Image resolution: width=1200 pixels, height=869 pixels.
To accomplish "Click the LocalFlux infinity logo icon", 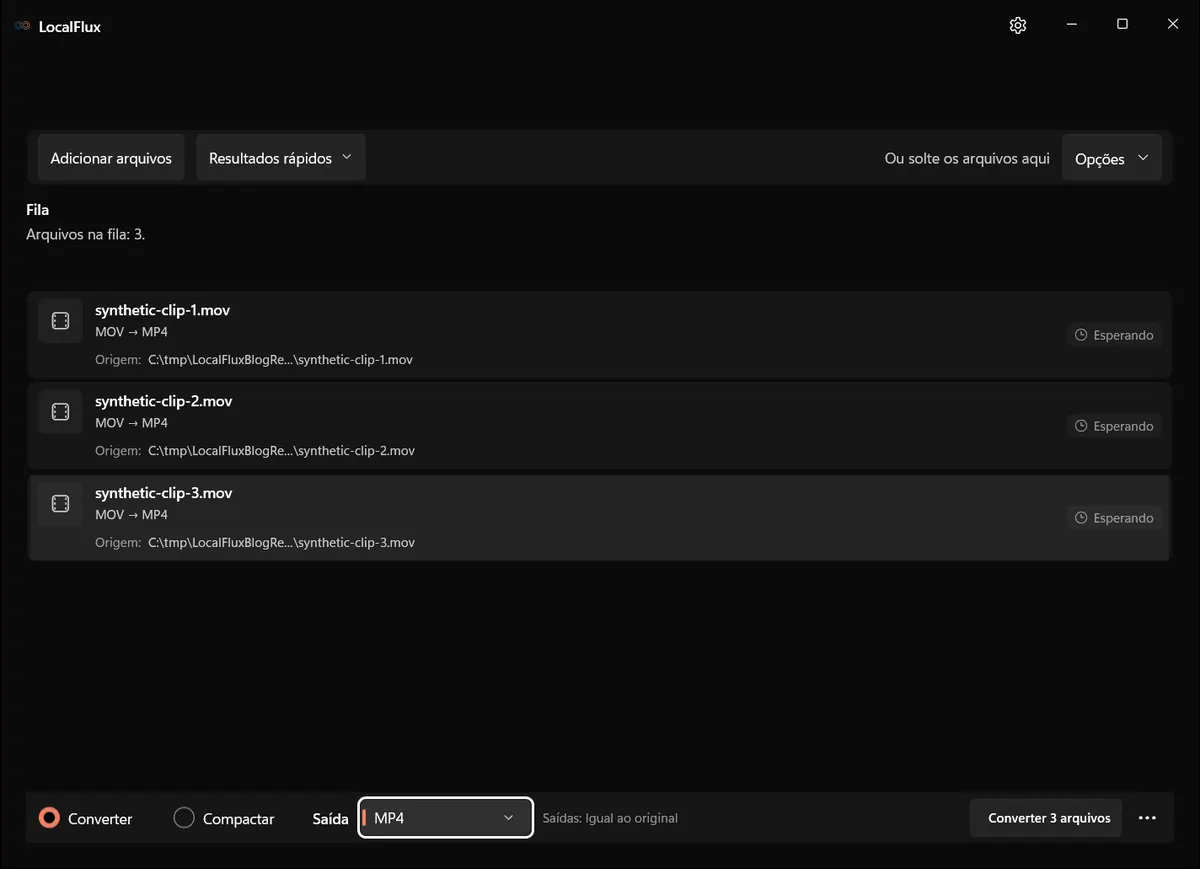I will [x=22, y=26].
